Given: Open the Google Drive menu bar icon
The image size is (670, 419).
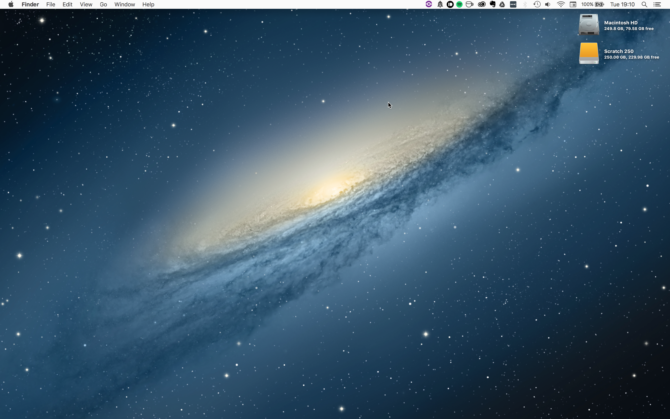Looking at the screenshot, I should 502,4.
